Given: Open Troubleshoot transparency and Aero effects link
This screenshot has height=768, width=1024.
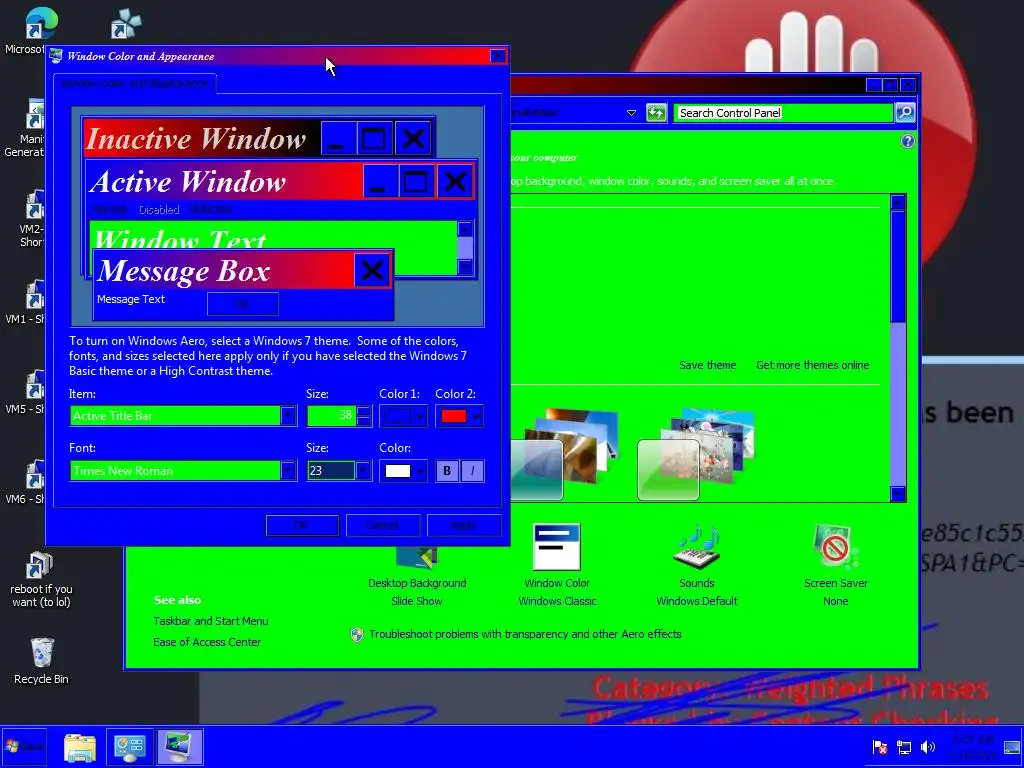Looking at the screenshot, I should point(525,634).
